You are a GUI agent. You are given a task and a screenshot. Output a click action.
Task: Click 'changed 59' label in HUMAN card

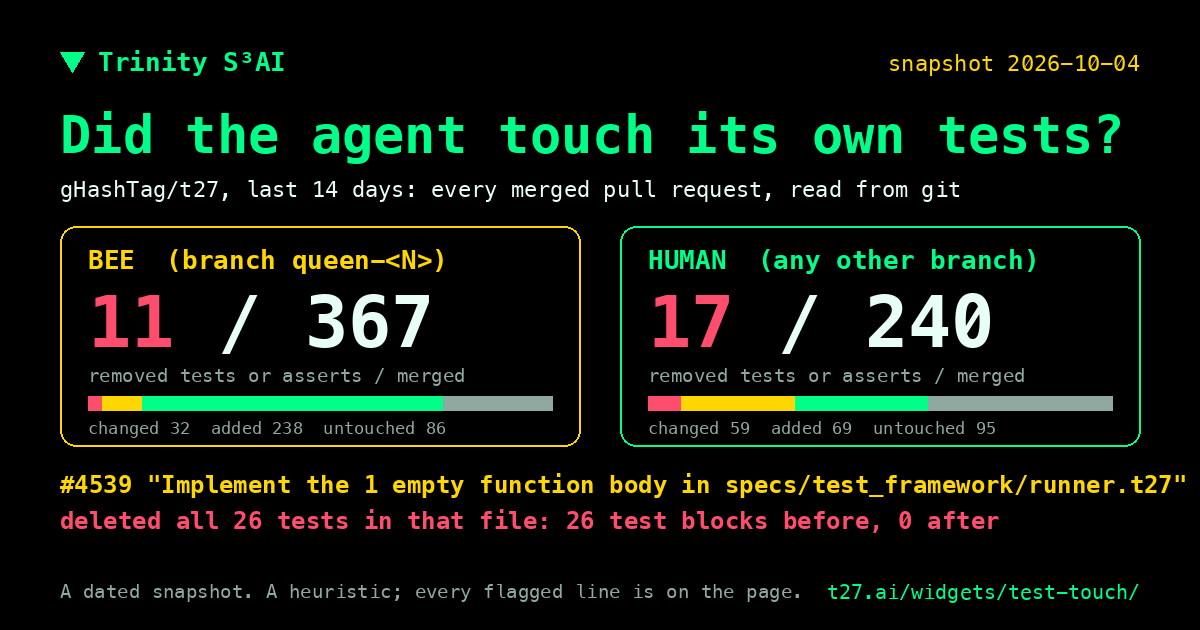pyautogui.click(x=699, y=429)
